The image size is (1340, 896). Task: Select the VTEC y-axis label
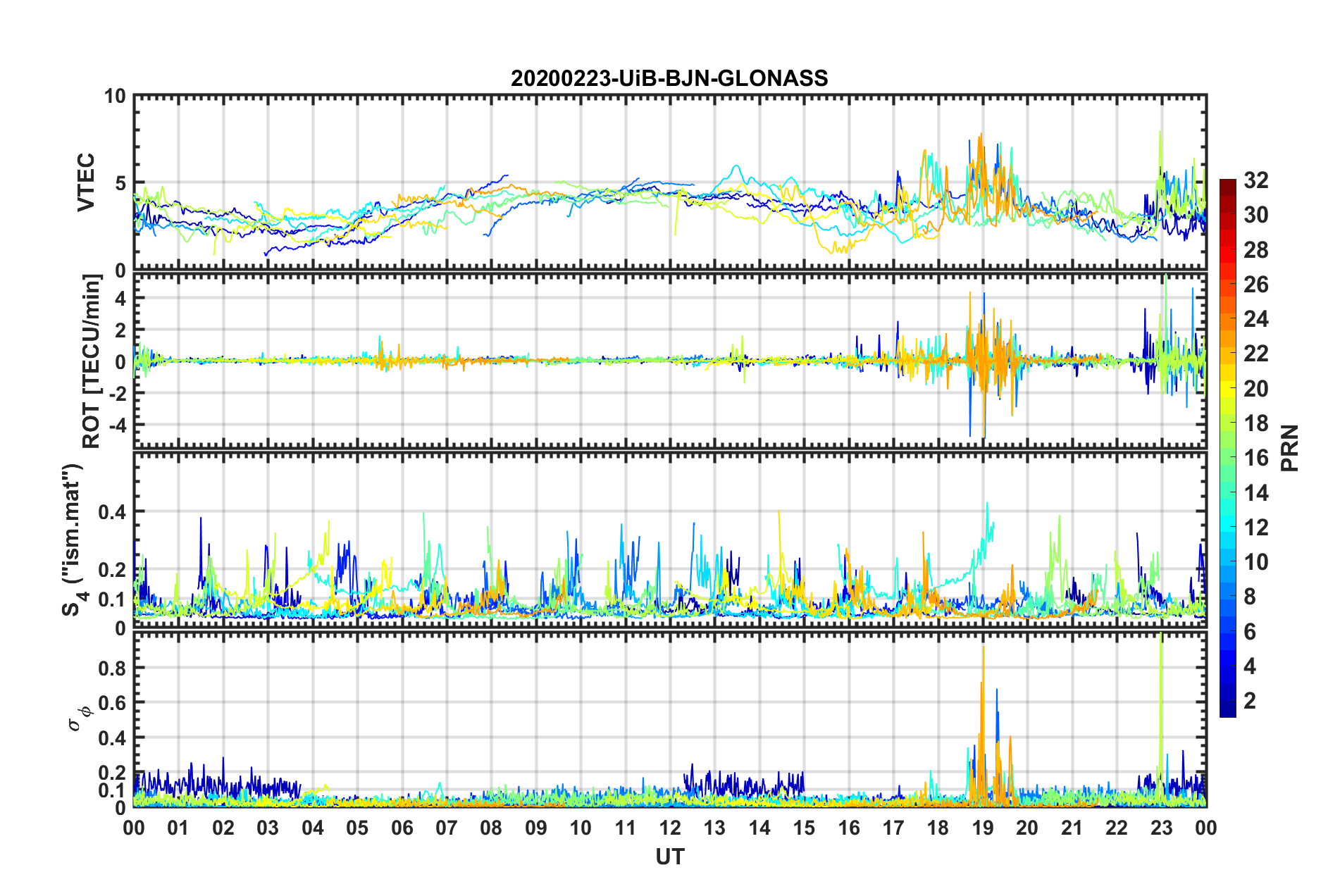[x=85, y=182]
